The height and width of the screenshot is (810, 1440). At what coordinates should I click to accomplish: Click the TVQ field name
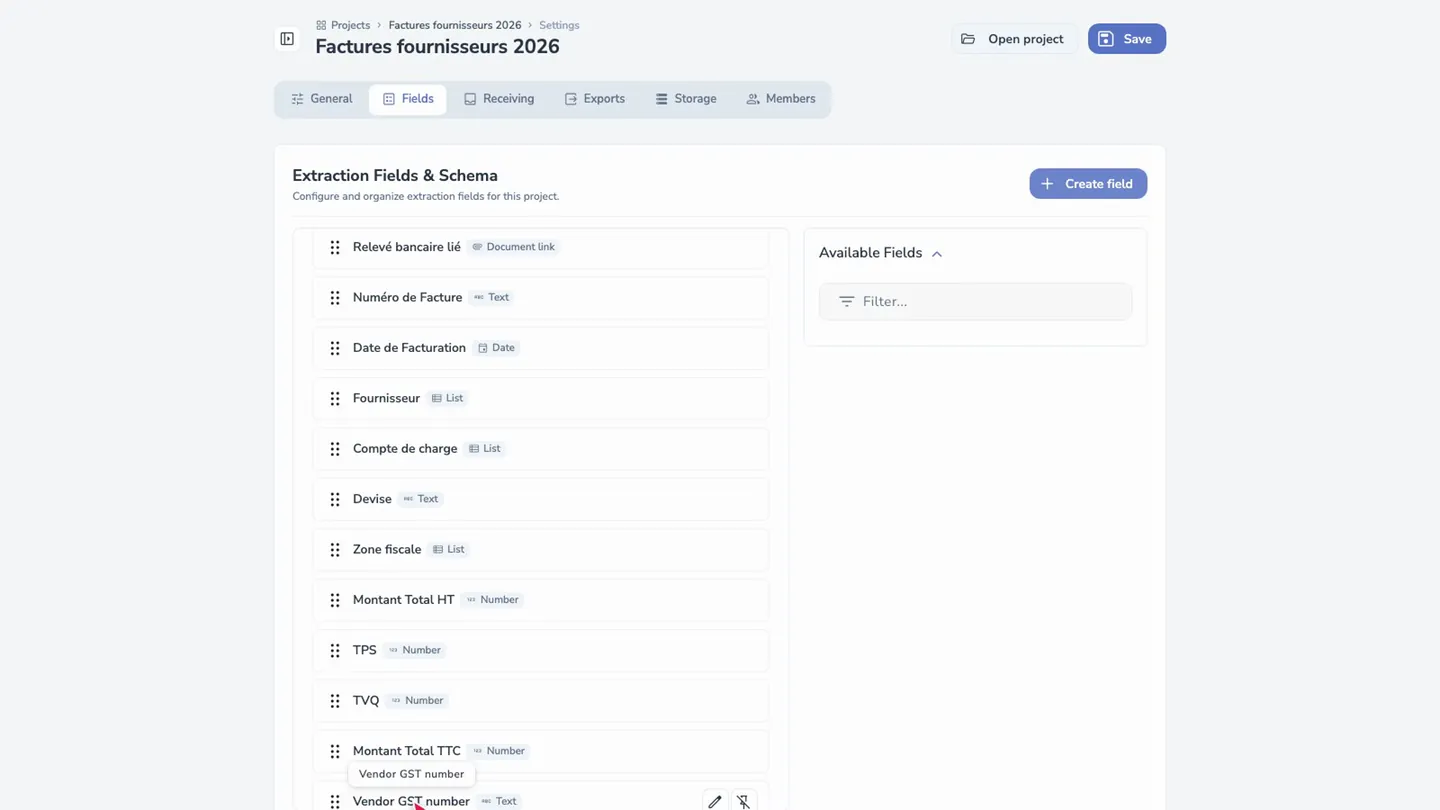pos(366,701)
